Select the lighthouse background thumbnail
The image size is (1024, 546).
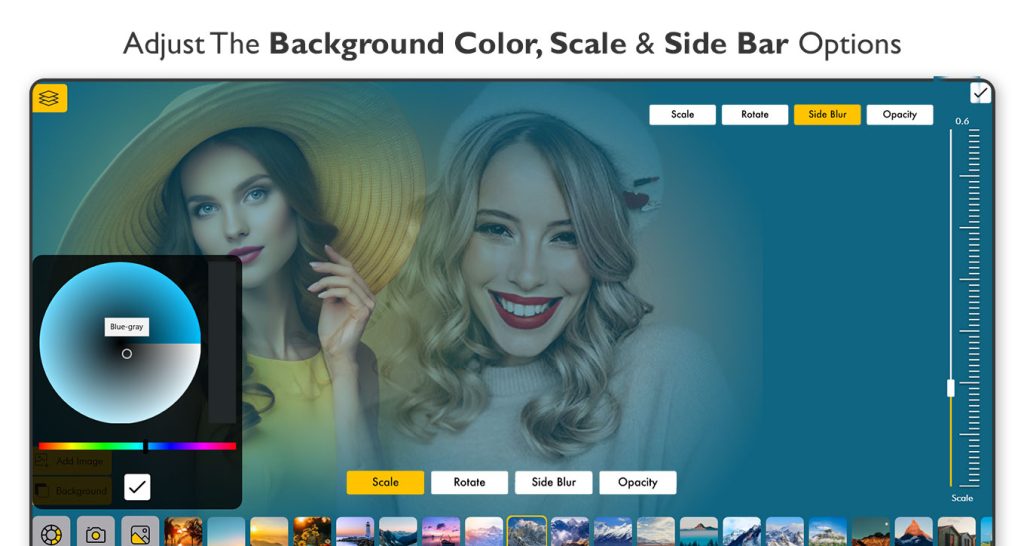click(355, 532)
